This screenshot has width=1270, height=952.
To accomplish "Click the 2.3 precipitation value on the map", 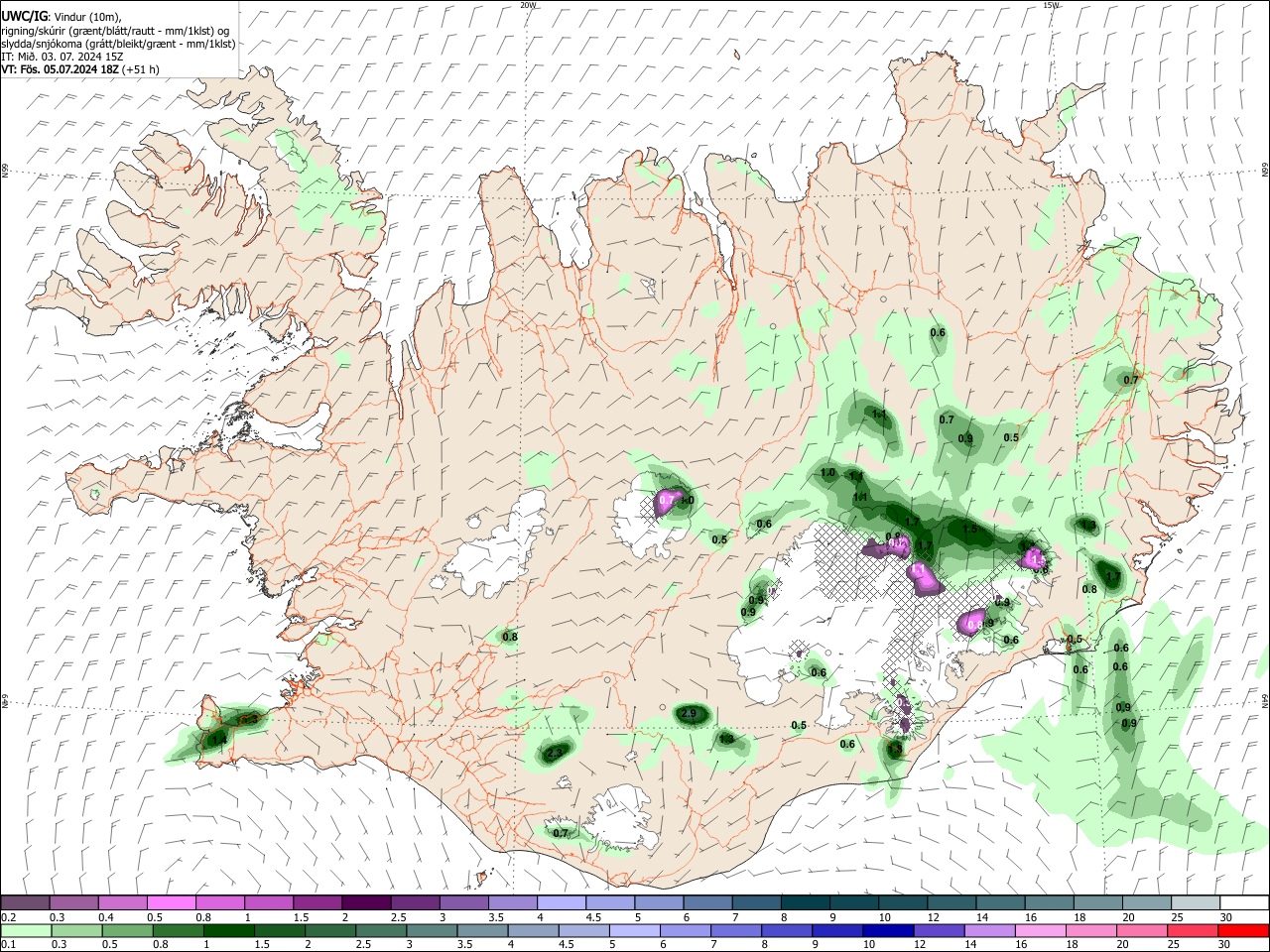I will (554, 754).
